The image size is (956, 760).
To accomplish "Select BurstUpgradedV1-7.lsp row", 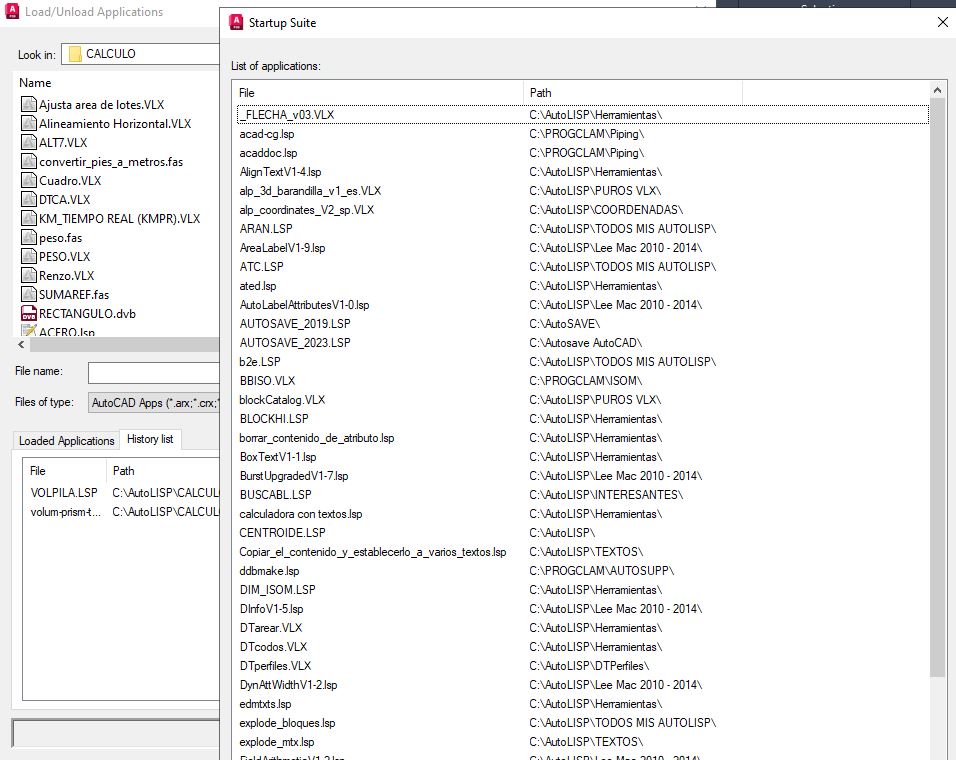I will [582, 475].
